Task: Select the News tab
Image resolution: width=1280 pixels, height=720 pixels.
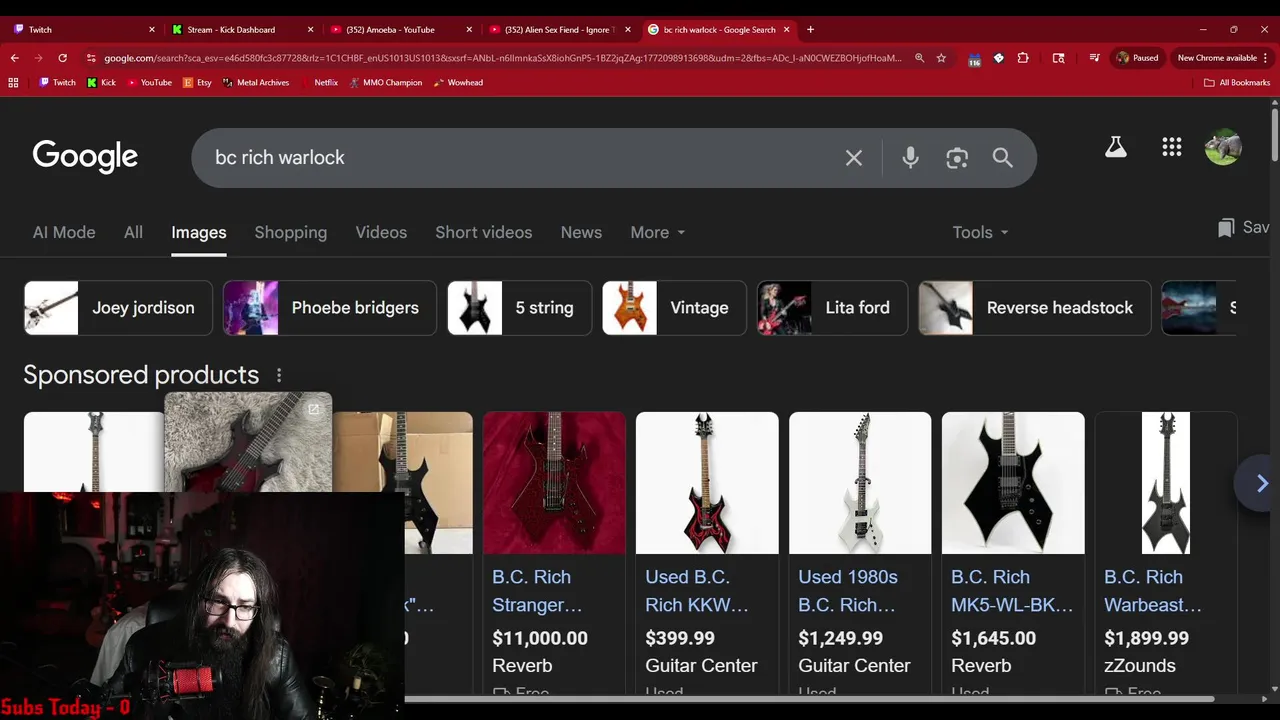Action: [x=581, y=232]
